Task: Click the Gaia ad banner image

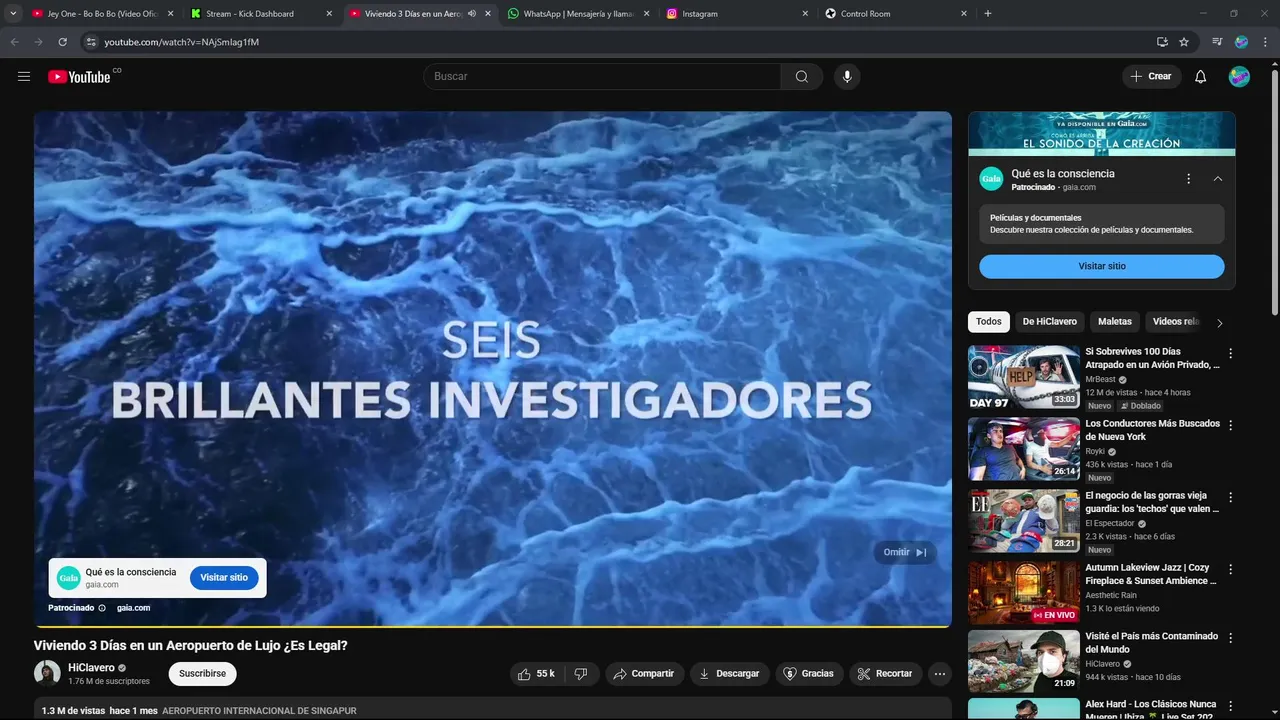Action: 1101,134
